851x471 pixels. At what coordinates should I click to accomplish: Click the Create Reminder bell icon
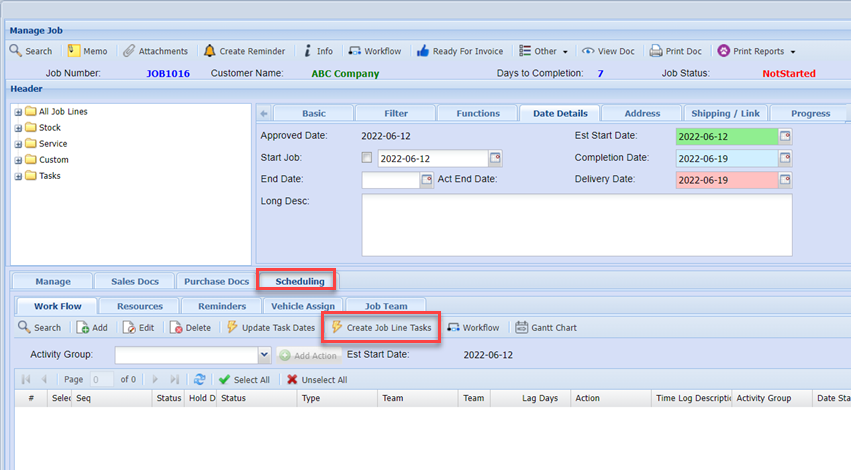209,51
